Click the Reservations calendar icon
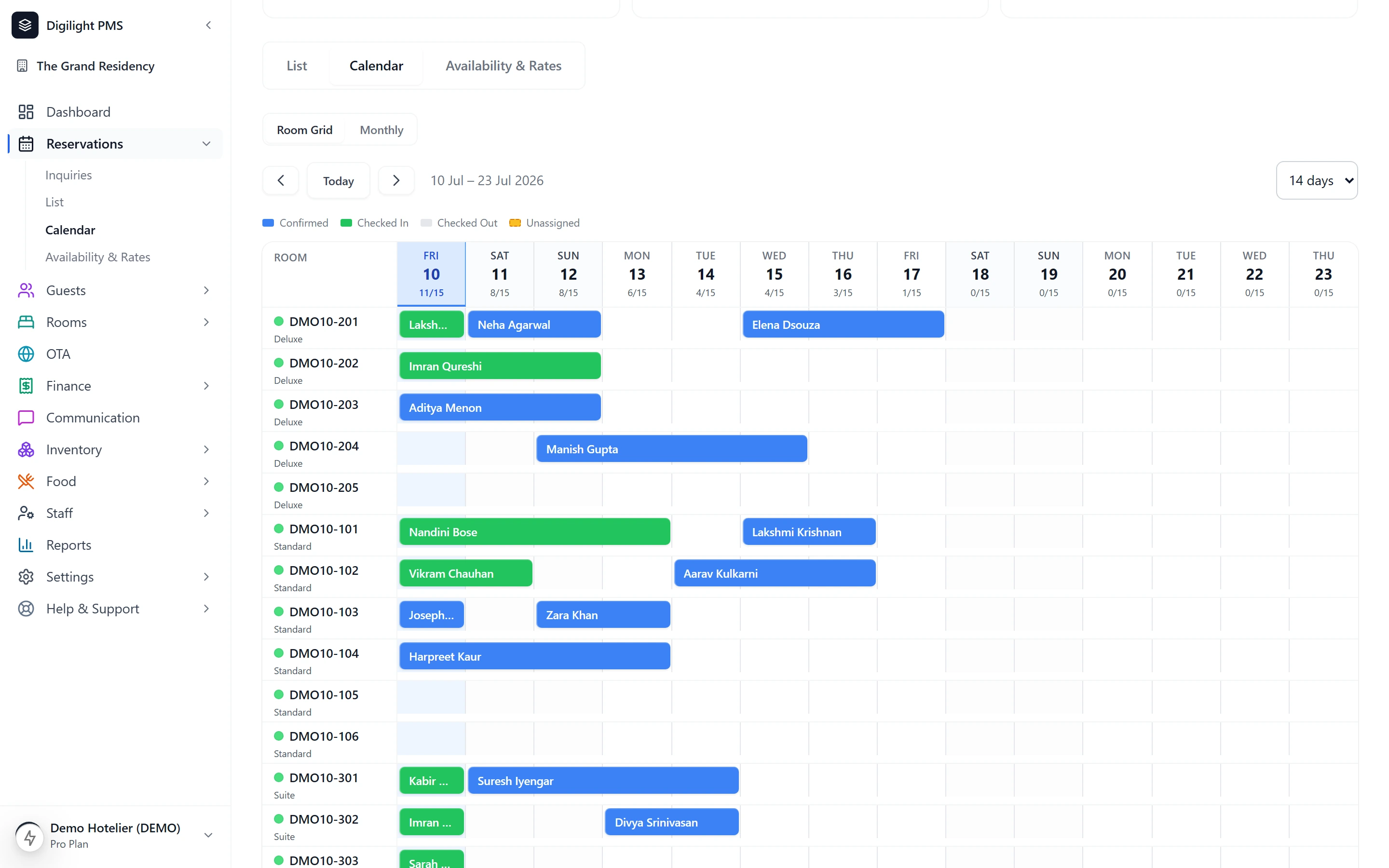The width and height of the screenshot is (1389, 868). point(26,144)
